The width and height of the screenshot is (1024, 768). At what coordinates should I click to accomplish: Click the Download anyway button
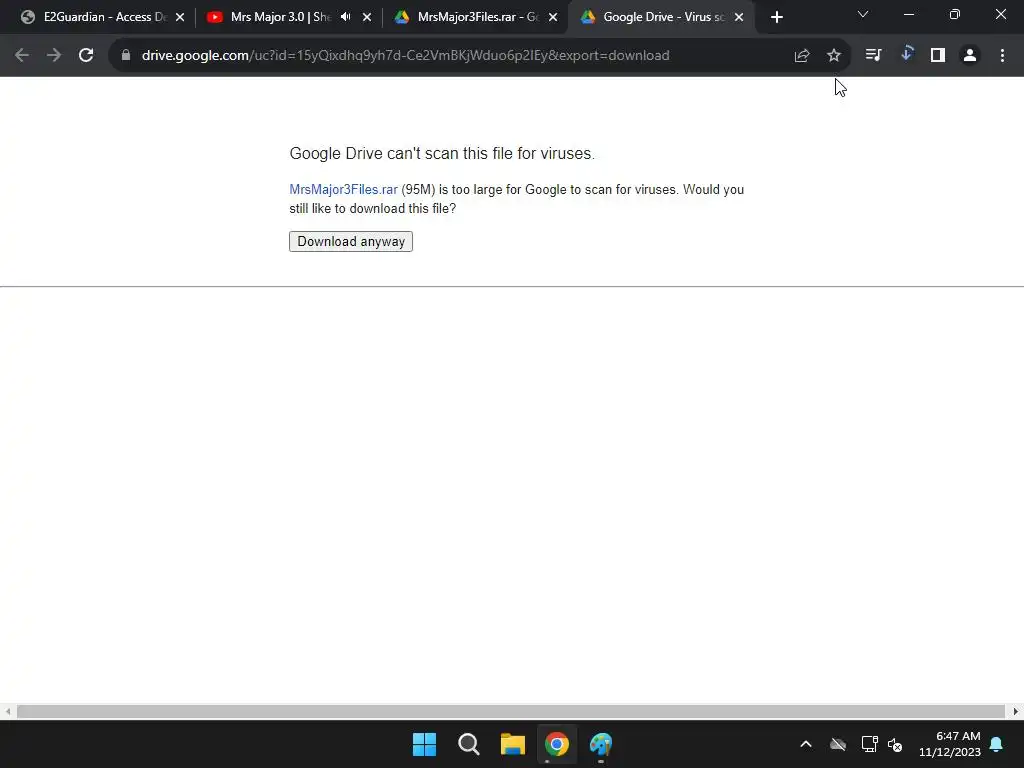click(351, 242)
